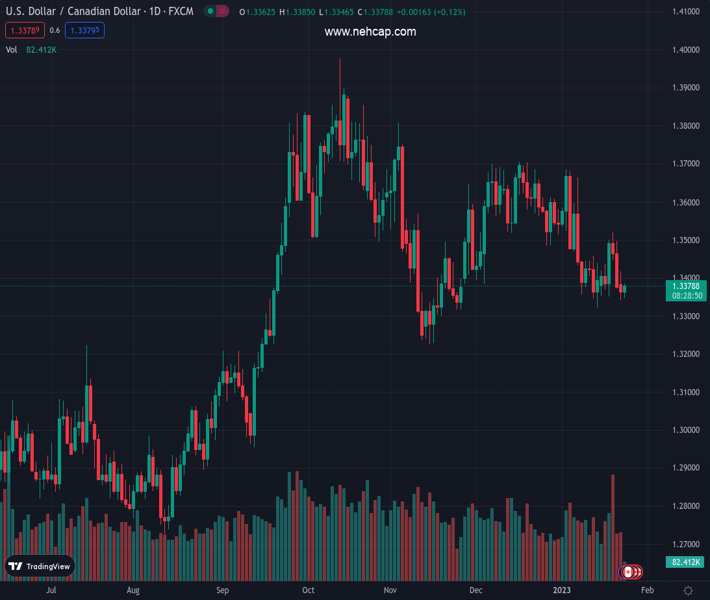The height and width of the screenshot is (600, 710).
Task: Select the Vol indicator label
Action: (x=11, y=49)
